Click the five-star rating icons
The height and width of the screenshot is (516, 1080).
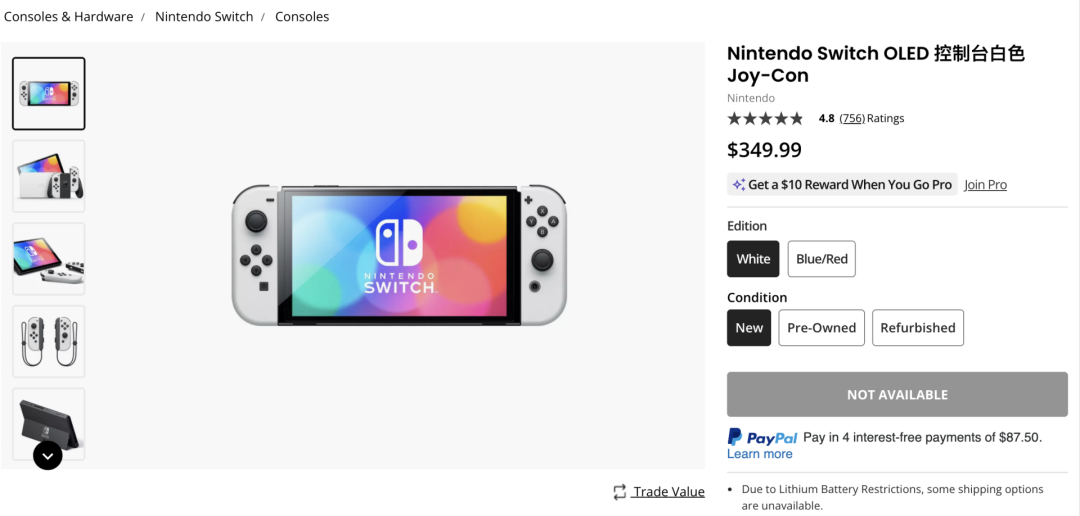(x=765, y=118)
